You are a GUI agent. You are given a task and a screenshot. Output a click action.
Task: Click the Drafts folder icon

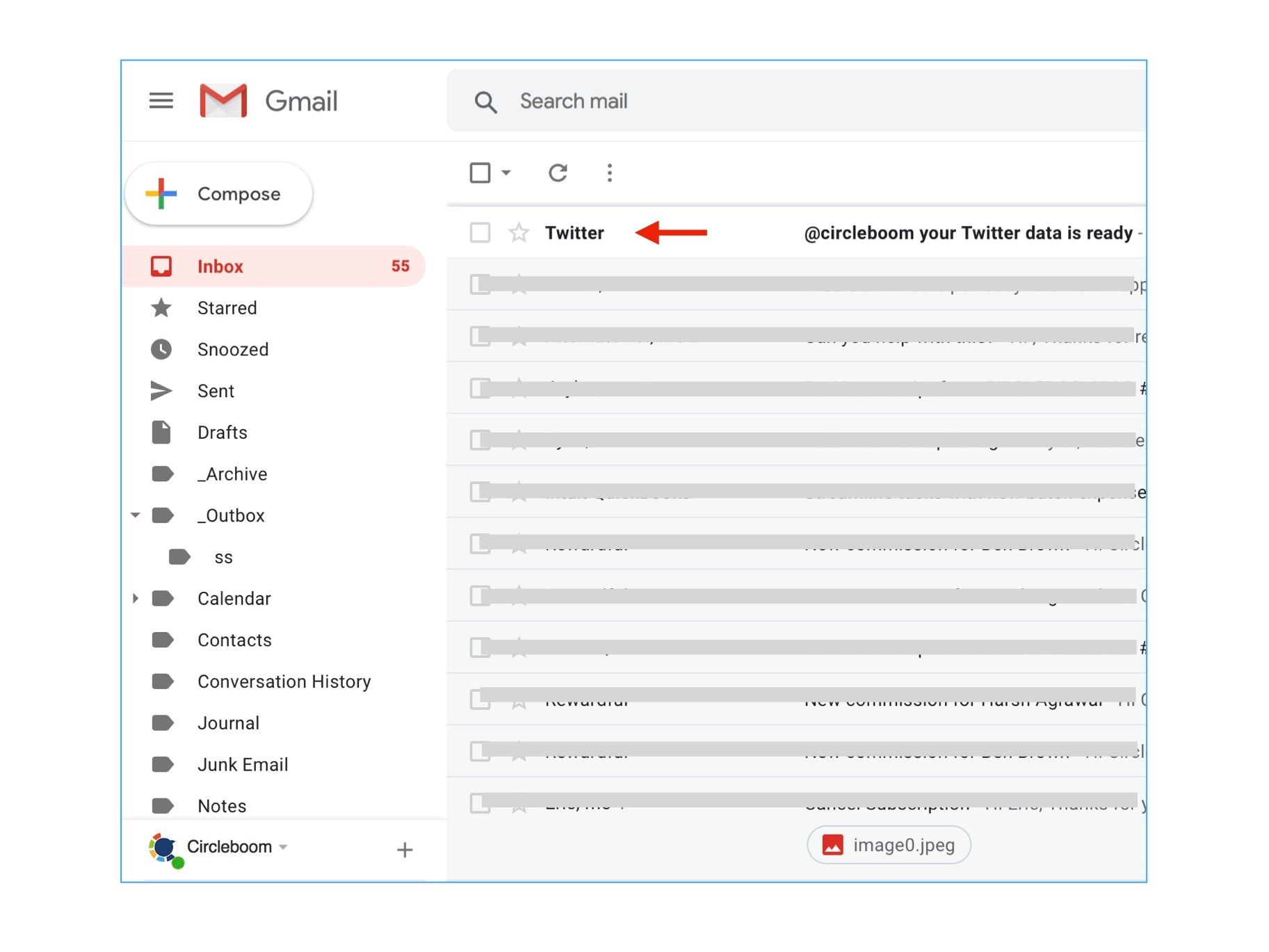pyautogui.click(x=161, y=432)
